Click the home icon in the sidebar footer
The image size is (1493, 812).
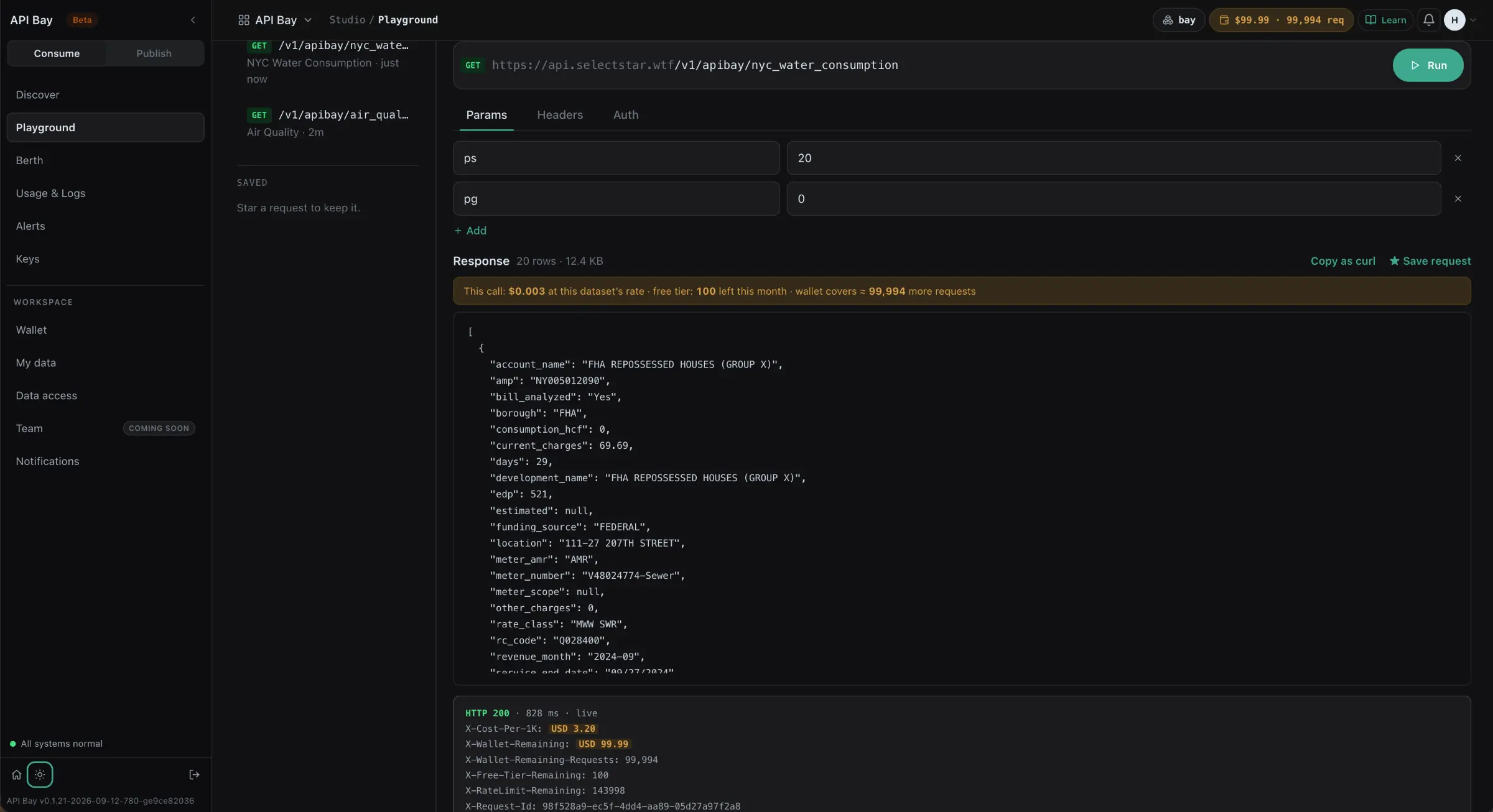(17, 775)
